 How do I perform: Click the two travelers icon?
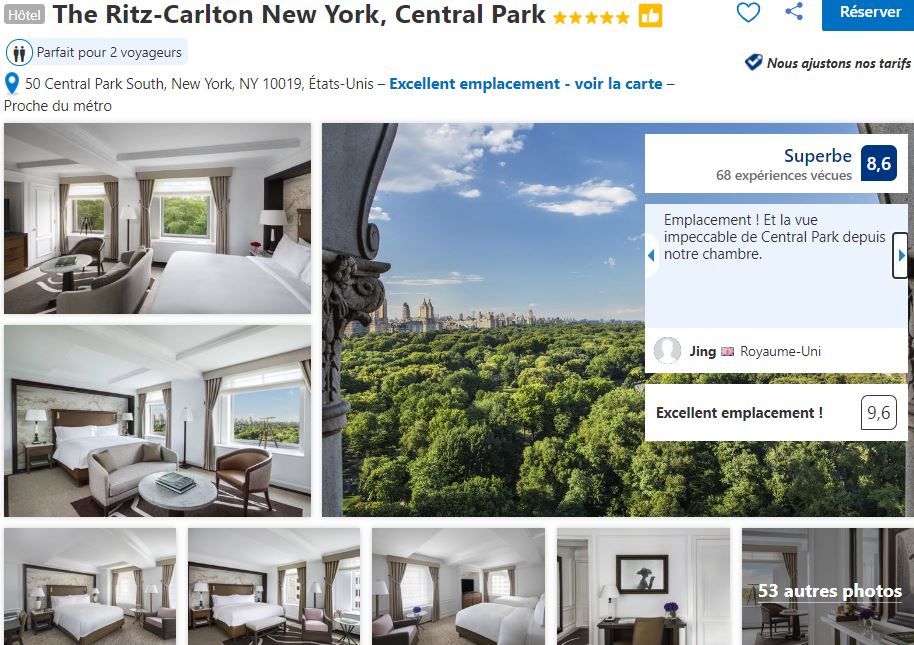pyautogui.click(x=19, y=53)
